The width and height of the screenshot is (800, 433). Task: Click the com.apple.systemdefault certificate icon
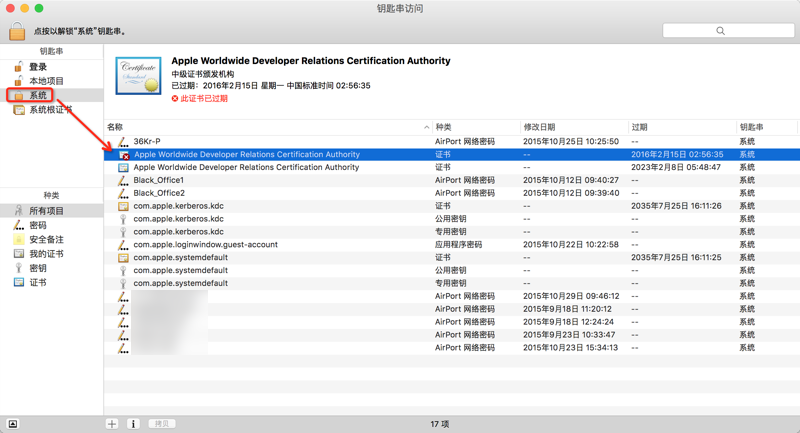click(123, 258)
